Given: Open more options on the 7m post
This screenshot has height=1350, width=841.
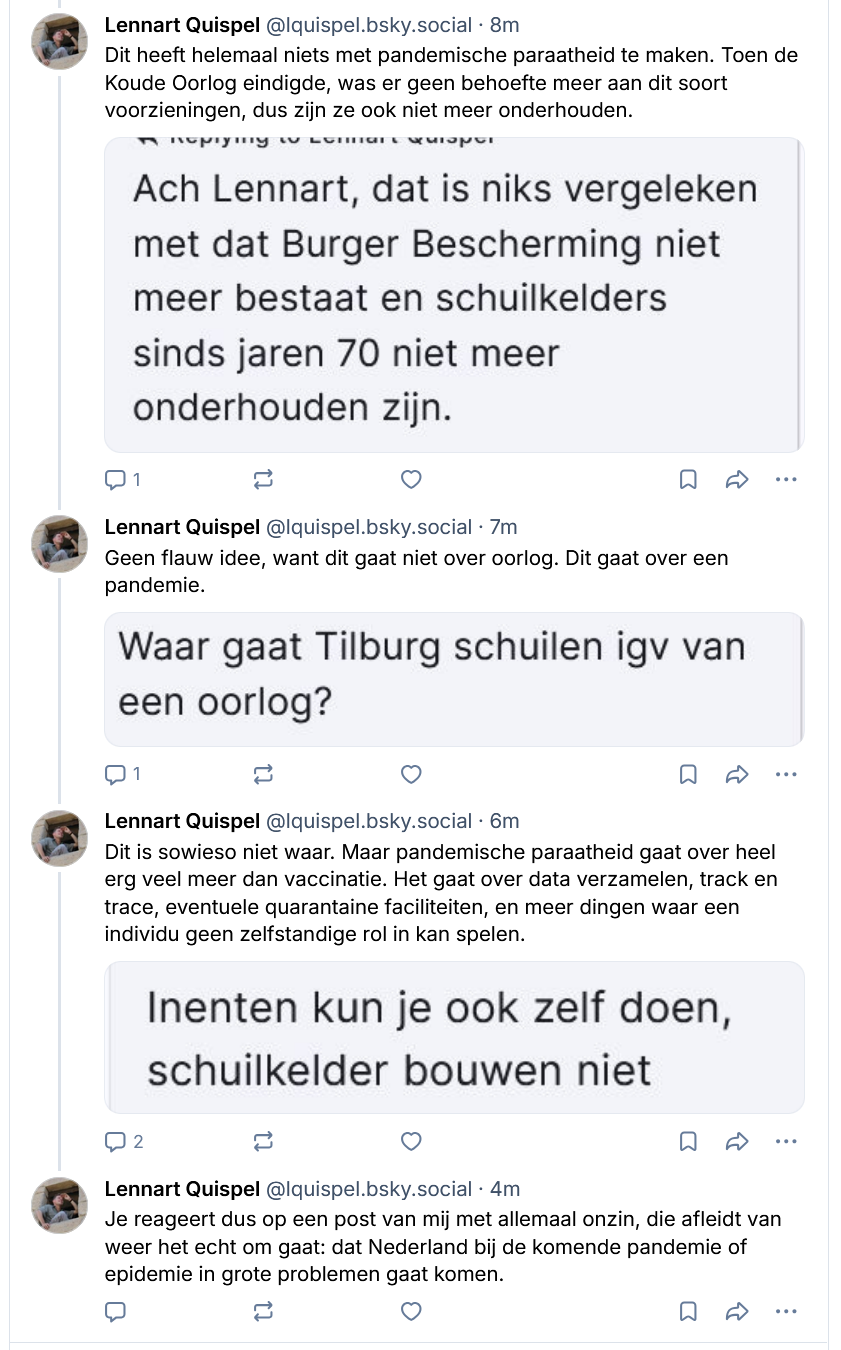Looking at the screenshot, I should pyautogui.click(x=786, y=774).
